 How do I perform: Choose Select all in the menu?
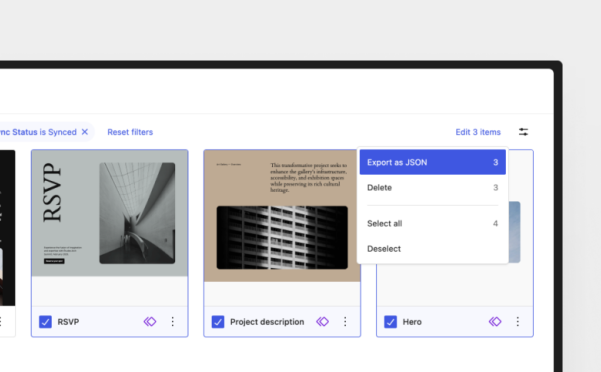[x=432, y=223]
